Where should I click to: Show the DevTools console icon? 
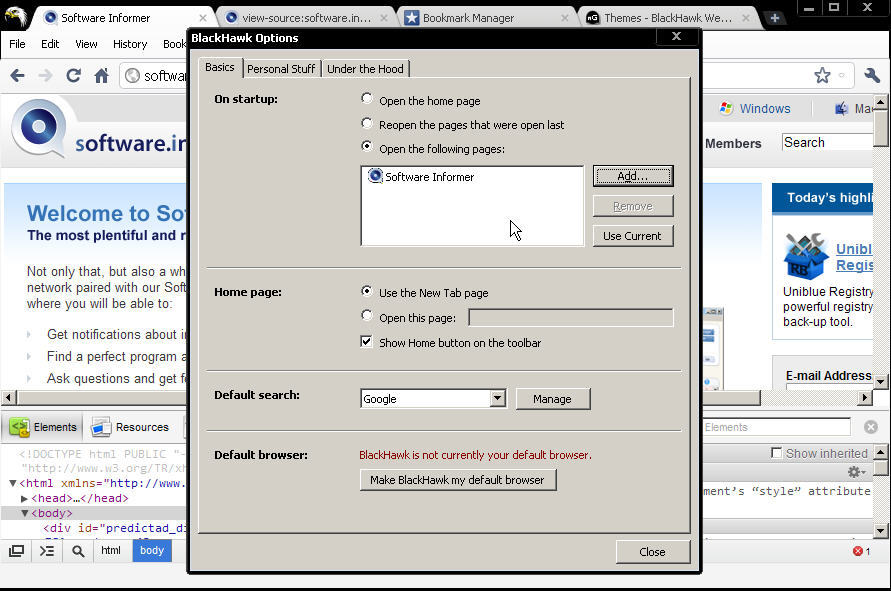[47, 551]
